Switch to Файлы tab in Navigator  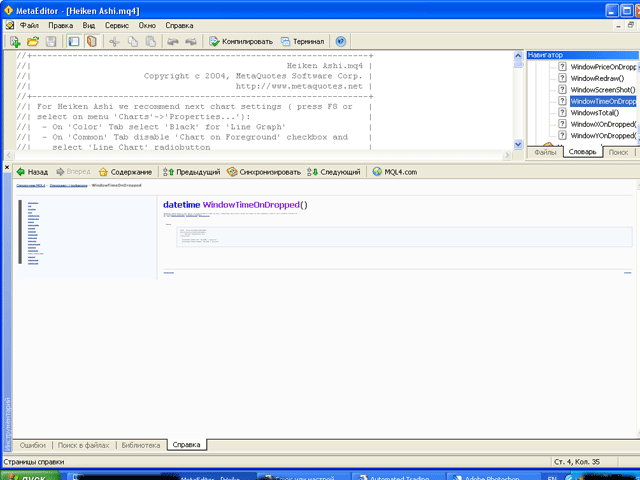tap(545, 152)
